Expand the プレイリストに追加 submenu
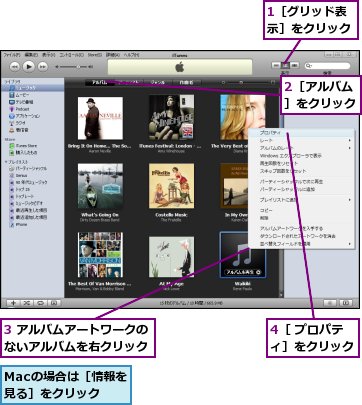This screenshot has height=405, width=362. 302,200
